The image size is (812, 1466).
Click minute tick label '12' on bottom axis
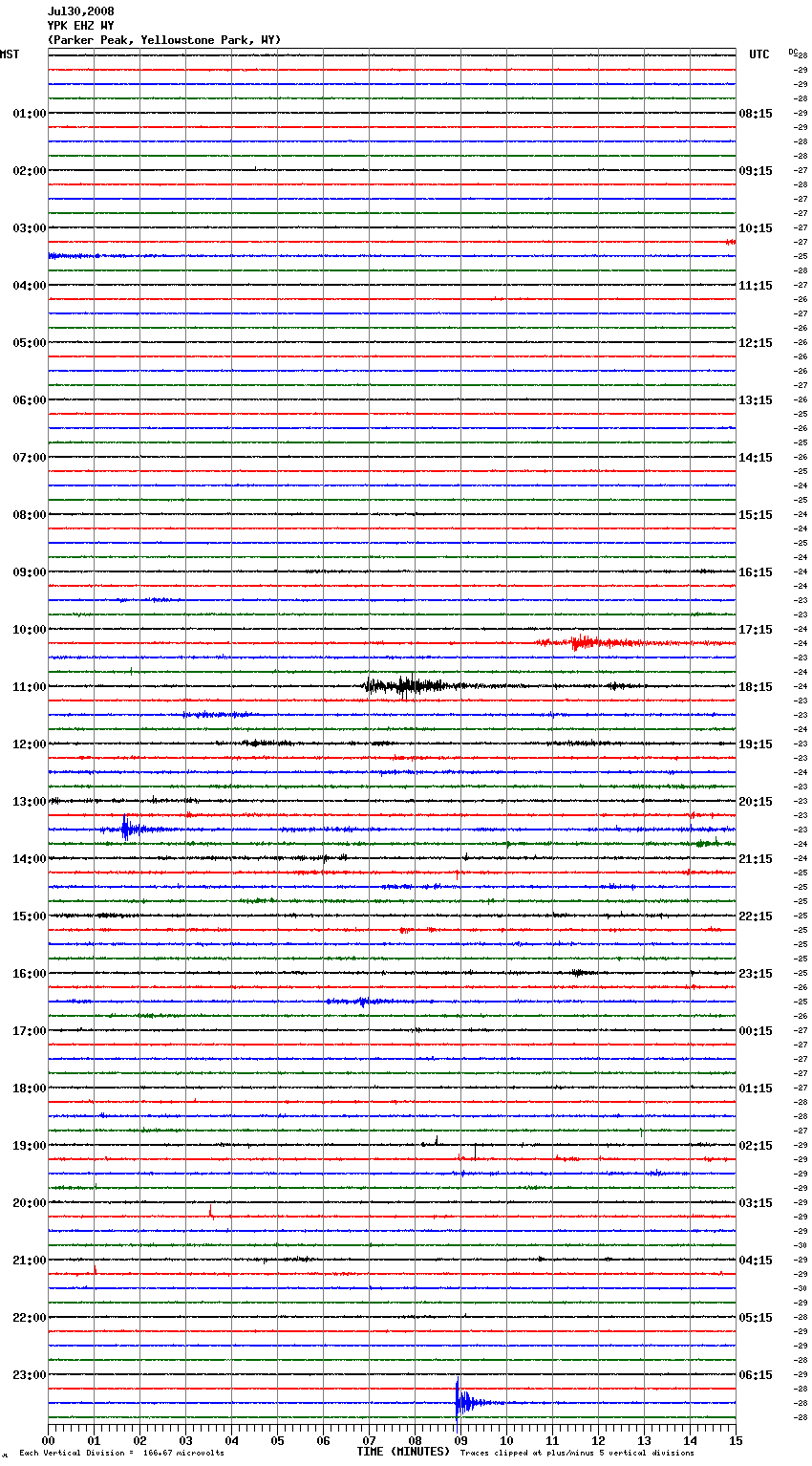598,1440
